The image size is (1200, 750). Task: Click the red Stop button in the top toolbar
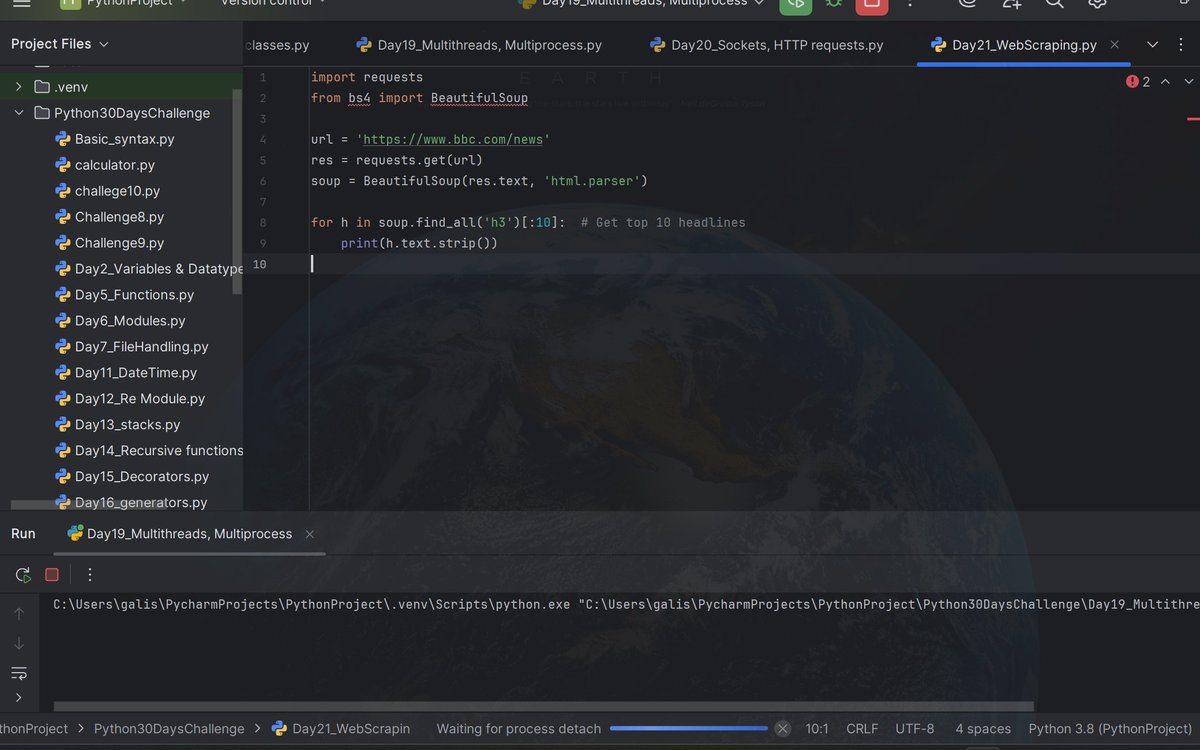tap(871, 4)
